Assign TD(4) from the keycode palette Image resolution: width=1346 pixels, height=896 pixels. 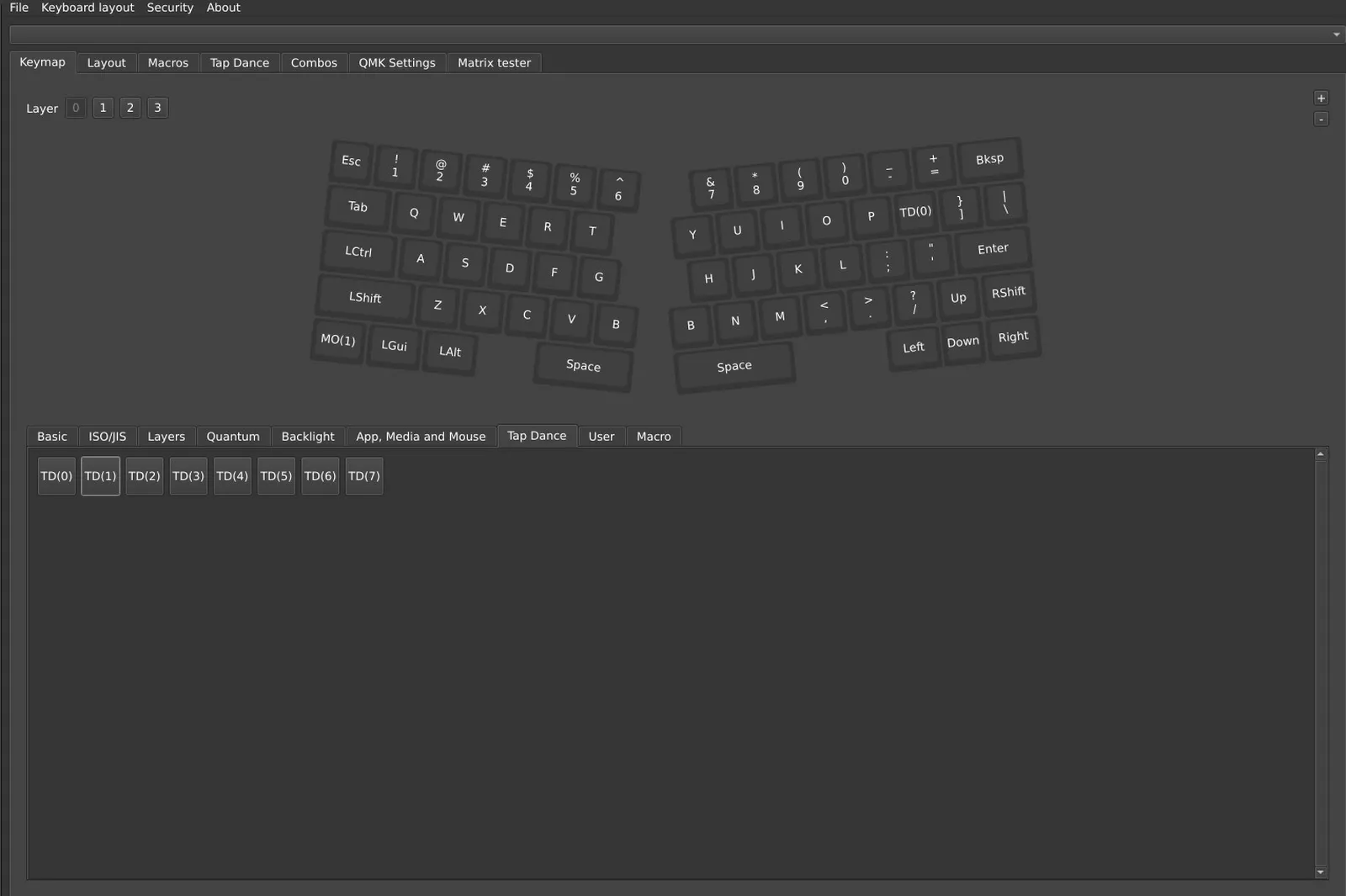pos(232,476)
